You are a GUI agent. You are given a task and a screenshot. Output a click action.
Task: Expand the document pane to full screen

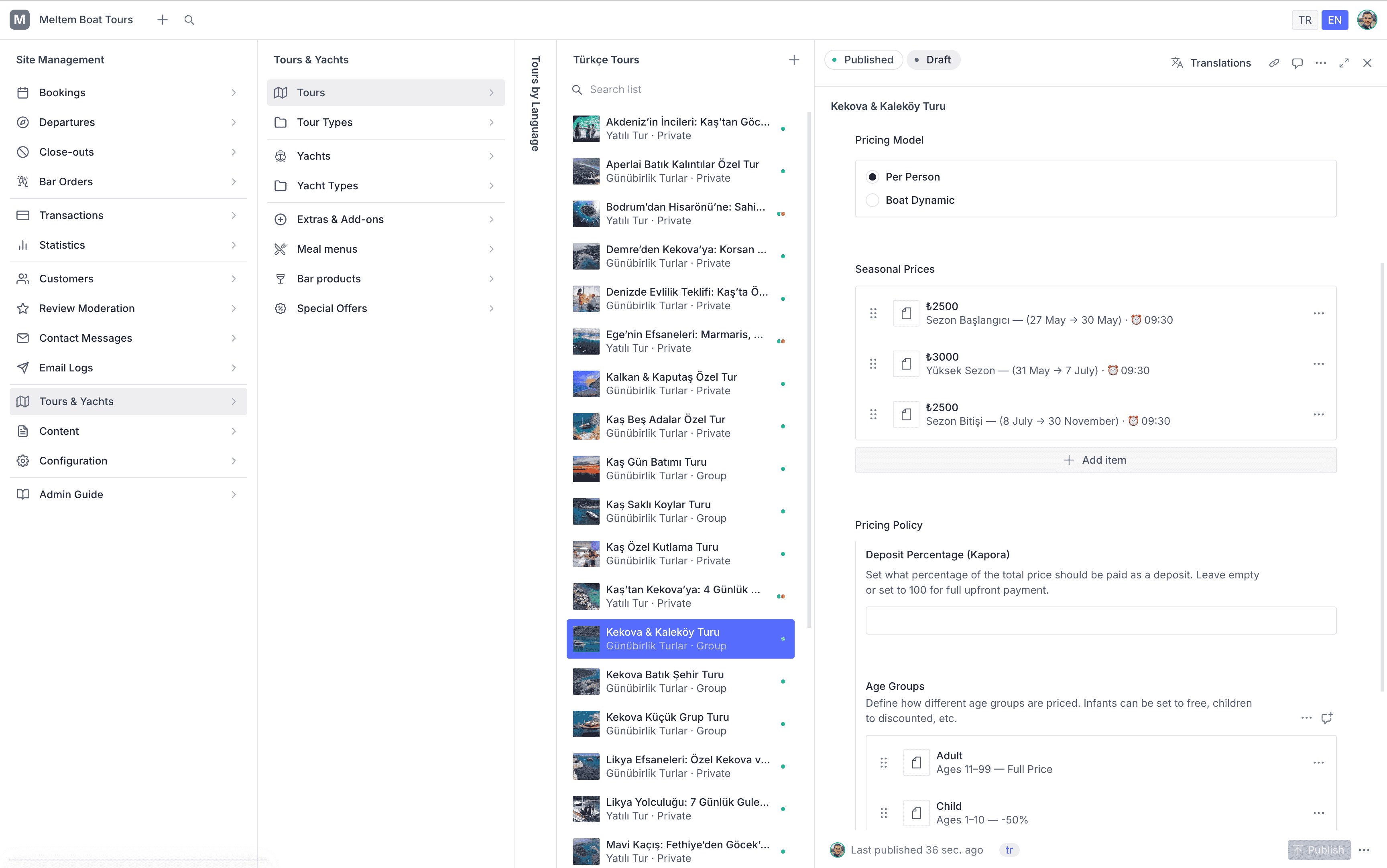[1343, 63]
